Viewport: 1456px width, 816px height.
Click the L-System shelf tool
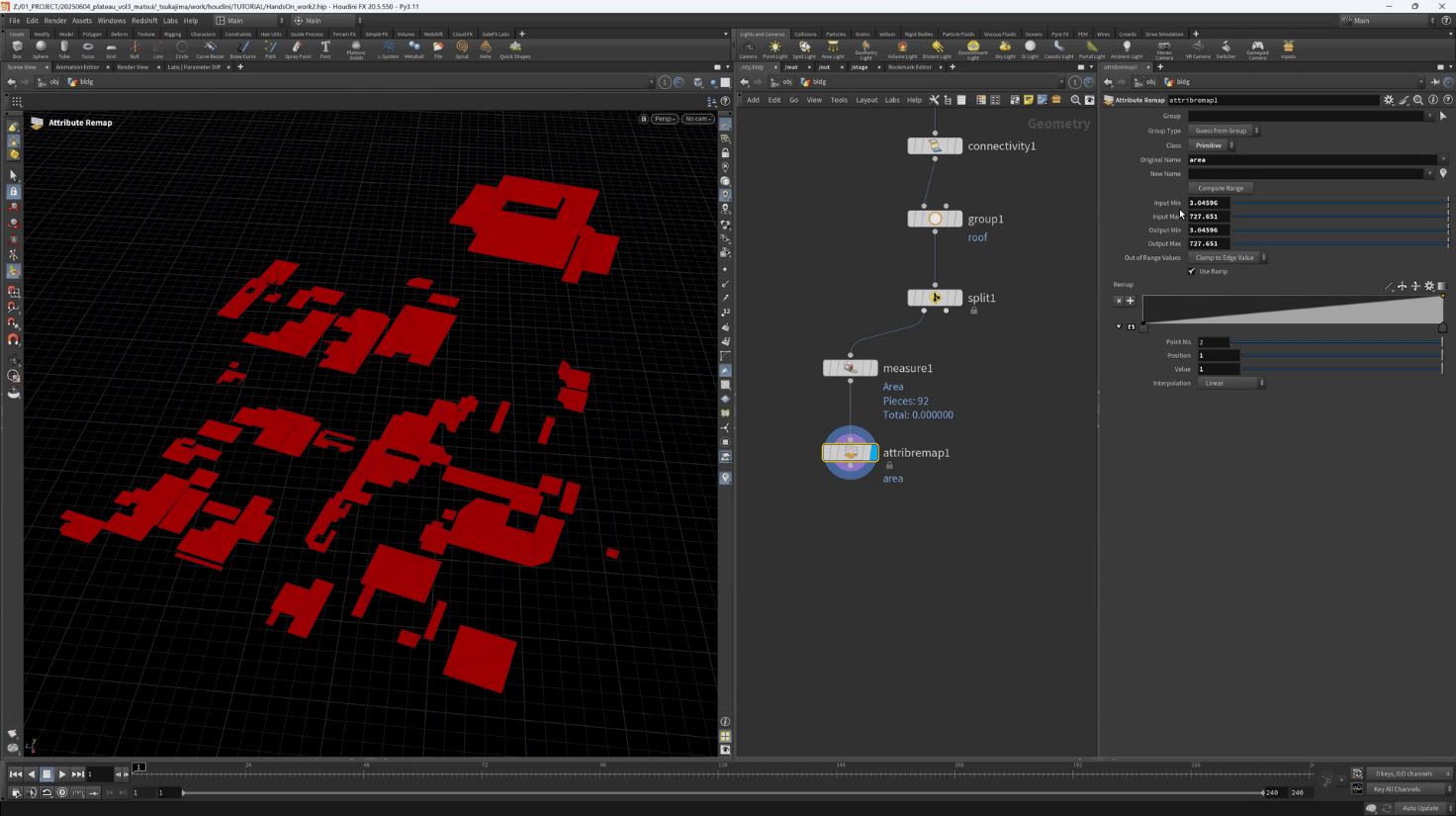(x=388, y=47)
